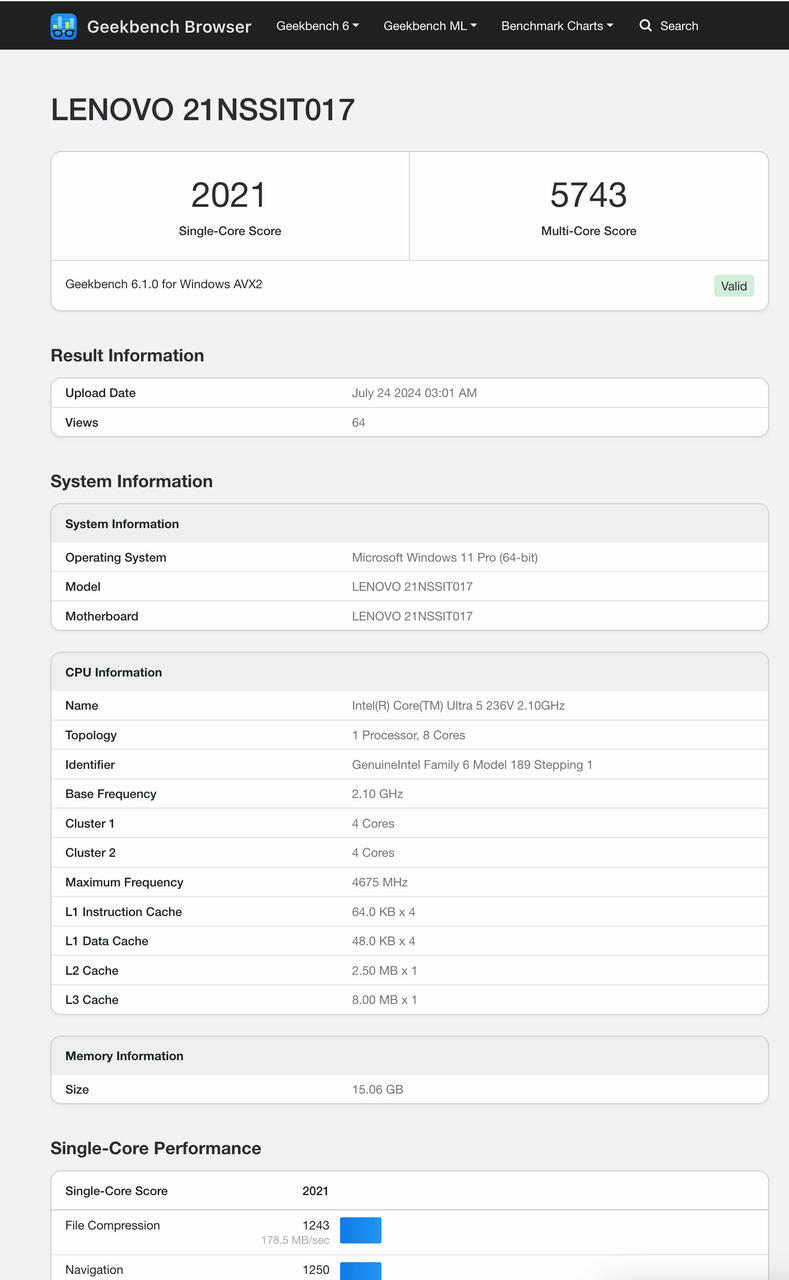
Task: Click the Geekbench logo icon
Action: [x=64, y=26]
